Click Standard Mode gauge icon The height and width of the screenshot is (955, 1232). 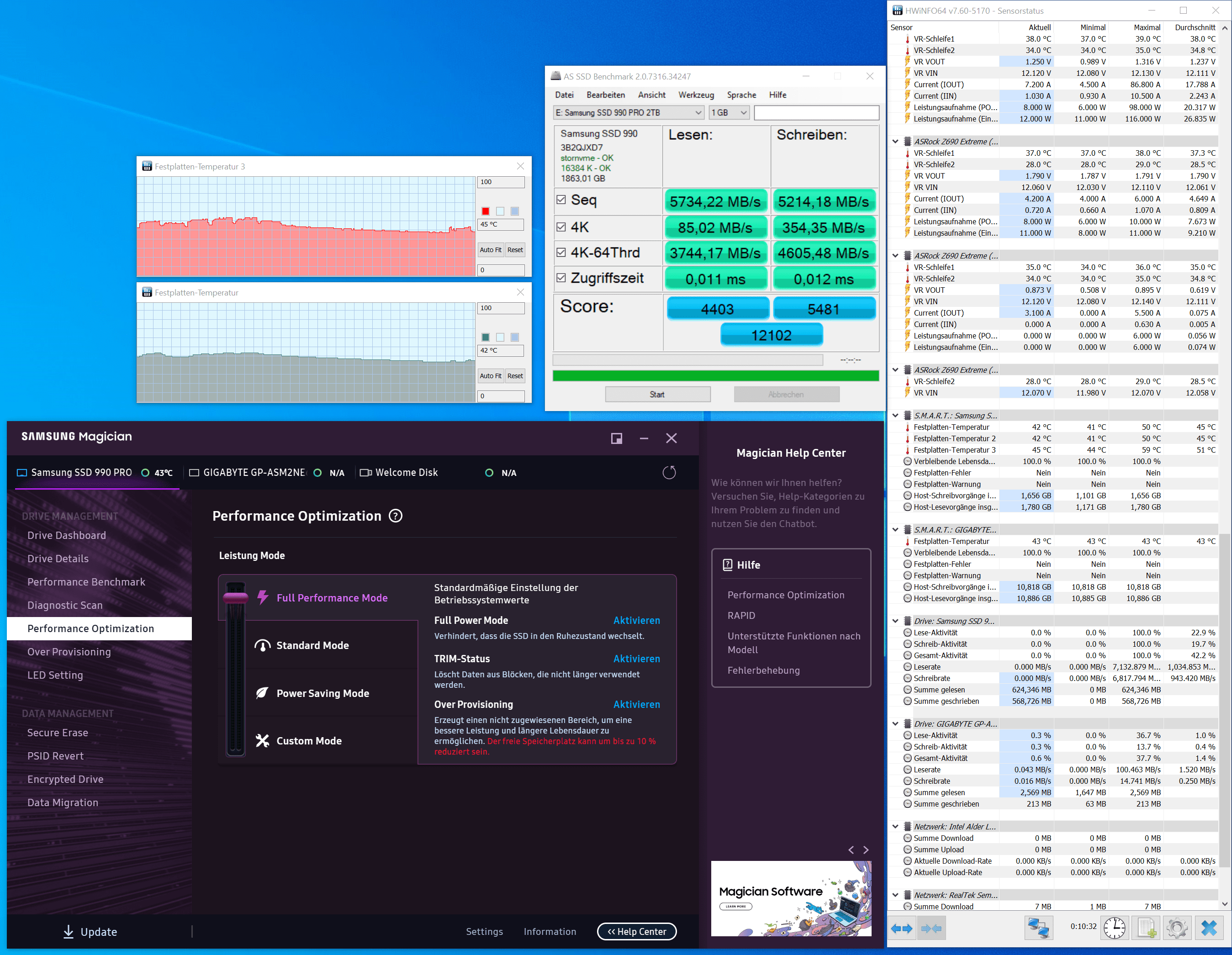262,645
